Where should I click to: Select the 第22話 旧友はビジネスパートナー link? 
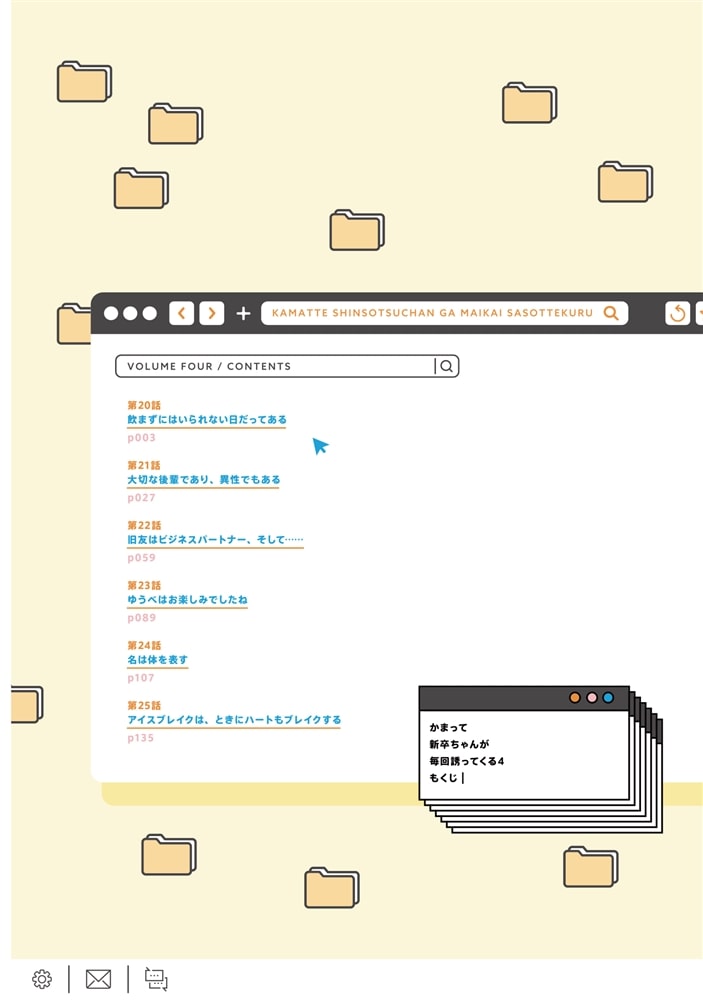coord(215,540)
